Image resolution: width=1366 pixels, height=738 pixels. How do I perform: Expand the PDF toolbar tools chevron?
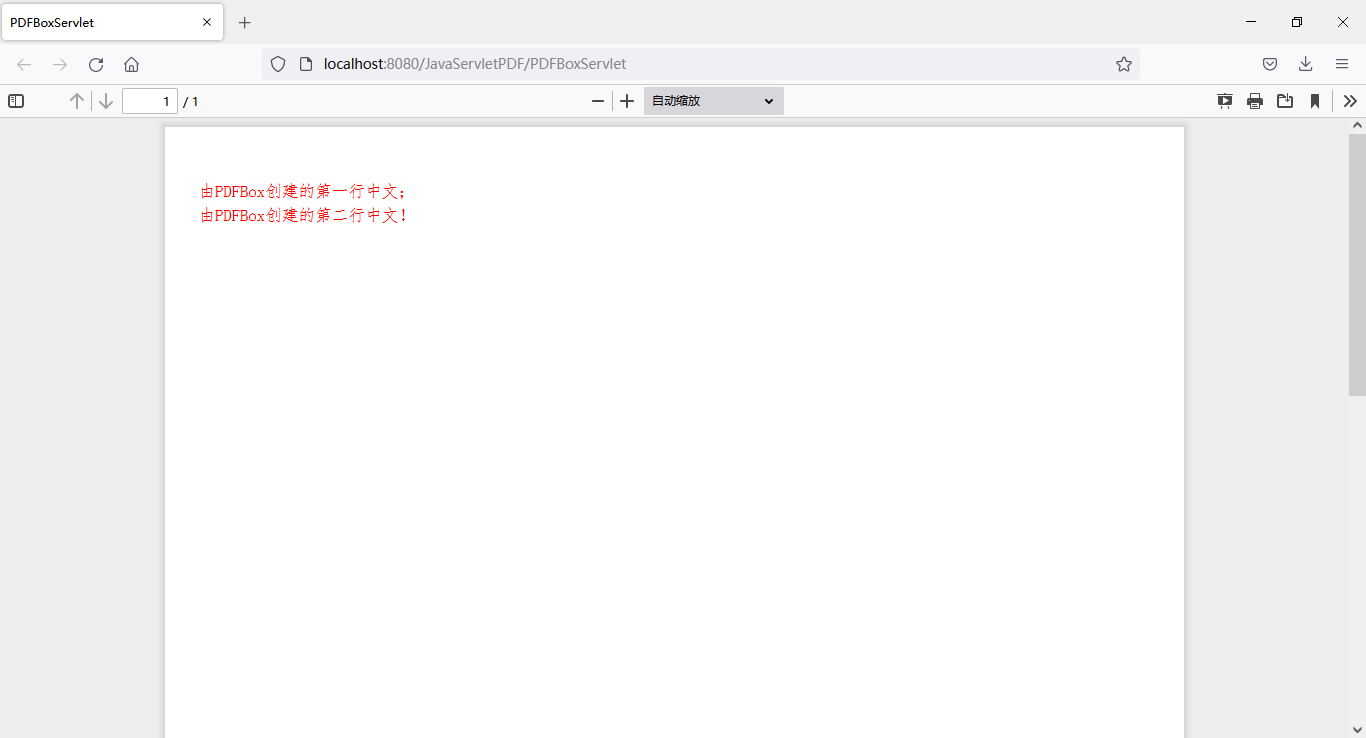point(1350,100)
